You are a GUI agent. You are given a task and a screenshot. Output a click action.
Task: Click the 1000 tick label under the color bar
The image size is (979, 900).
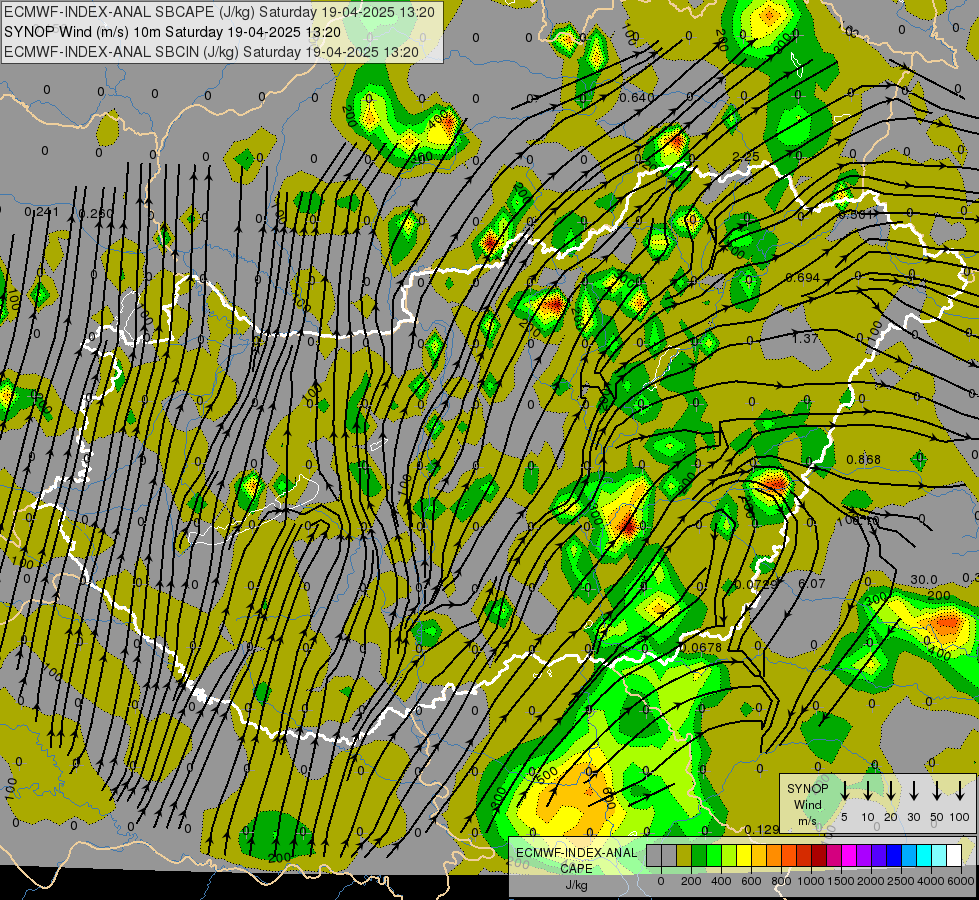point(811,881)
